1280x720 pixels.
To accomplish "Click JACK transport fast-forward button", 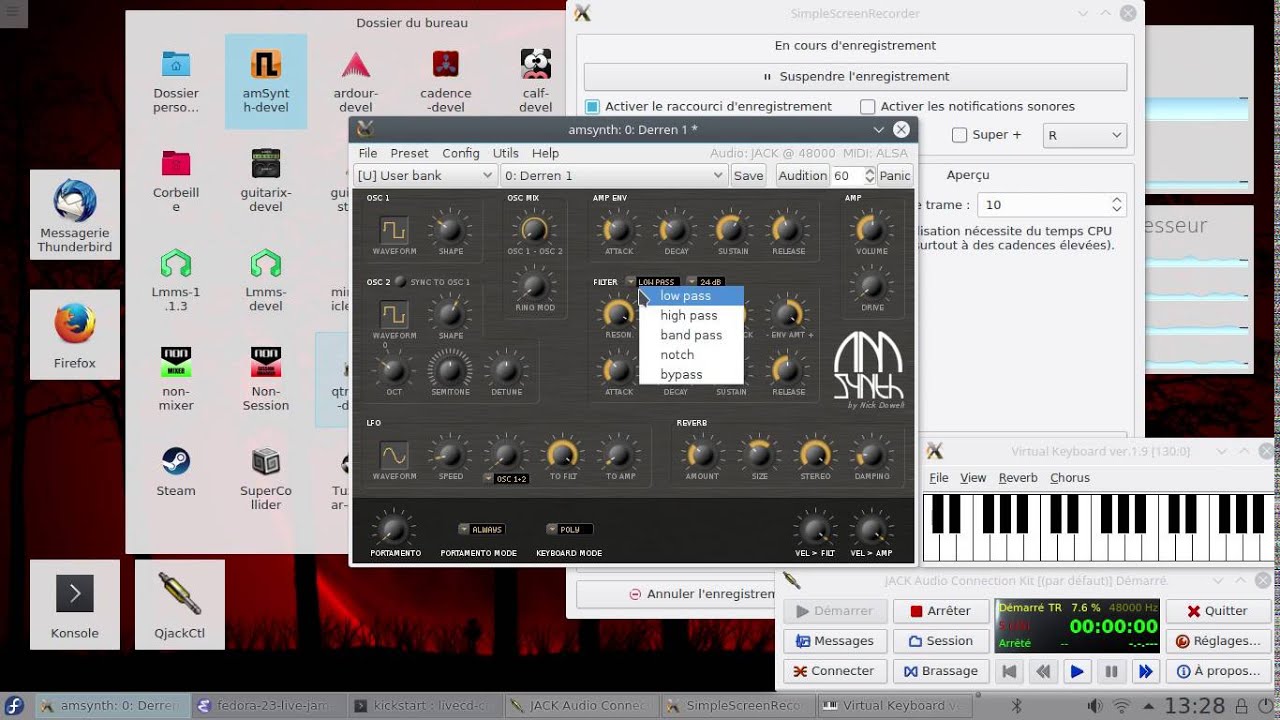I will click(1145, 671).
